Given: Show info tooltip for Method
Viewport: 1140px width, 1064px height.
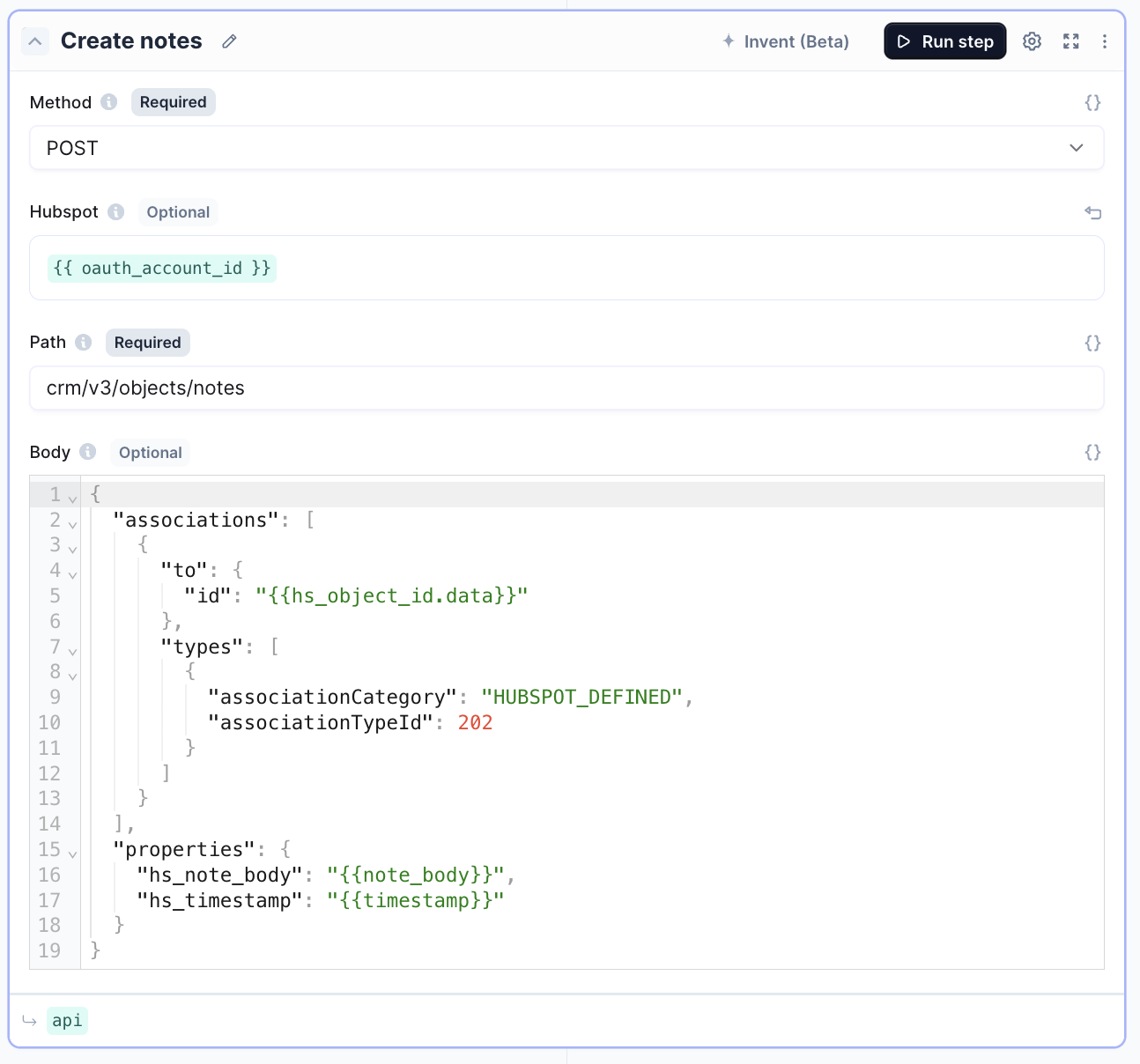Looking at the screenshot, I should click(x=109, y=102).
